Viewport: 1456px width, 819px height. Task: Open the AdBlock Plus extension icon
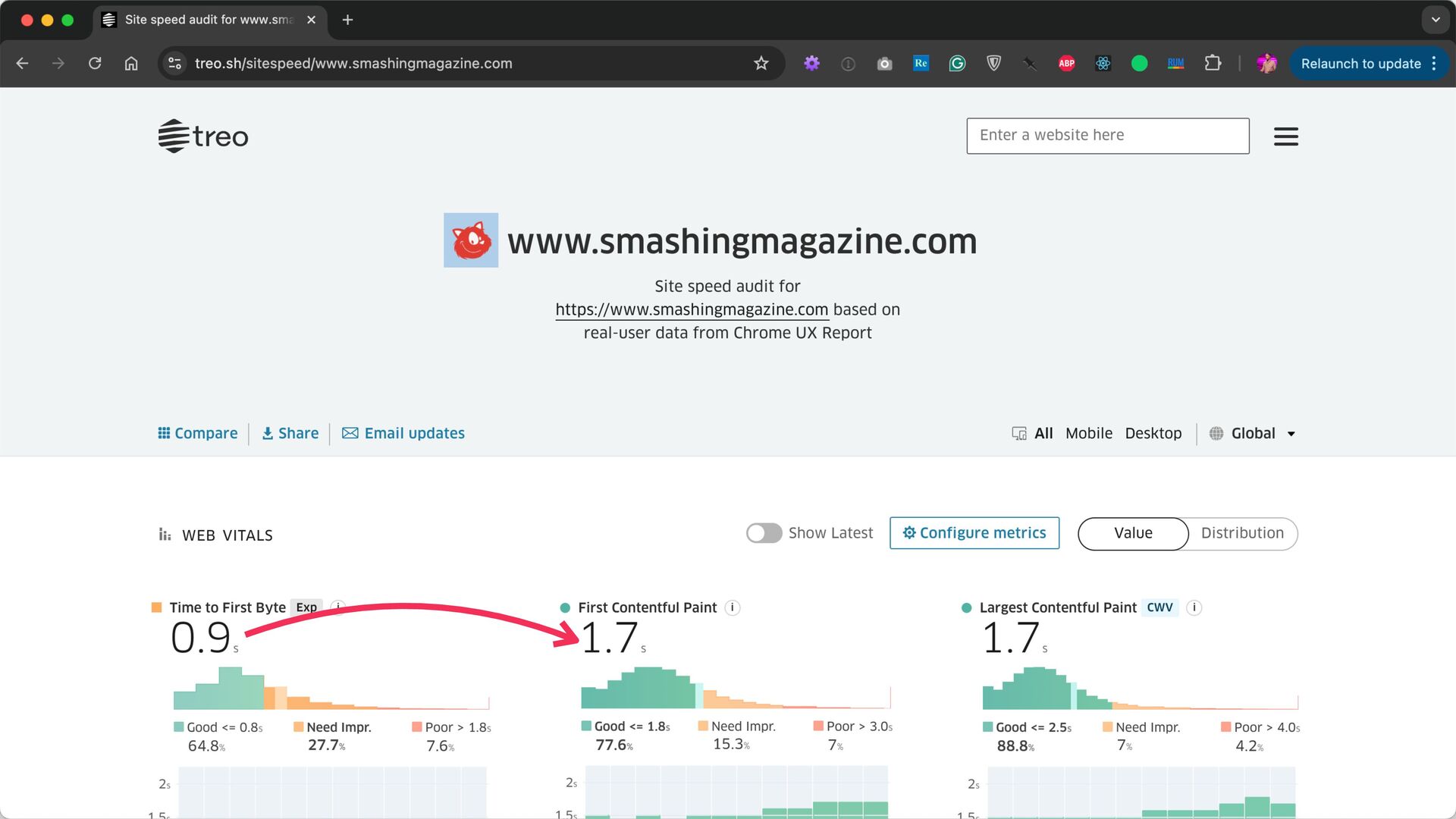click(1066, 64)
